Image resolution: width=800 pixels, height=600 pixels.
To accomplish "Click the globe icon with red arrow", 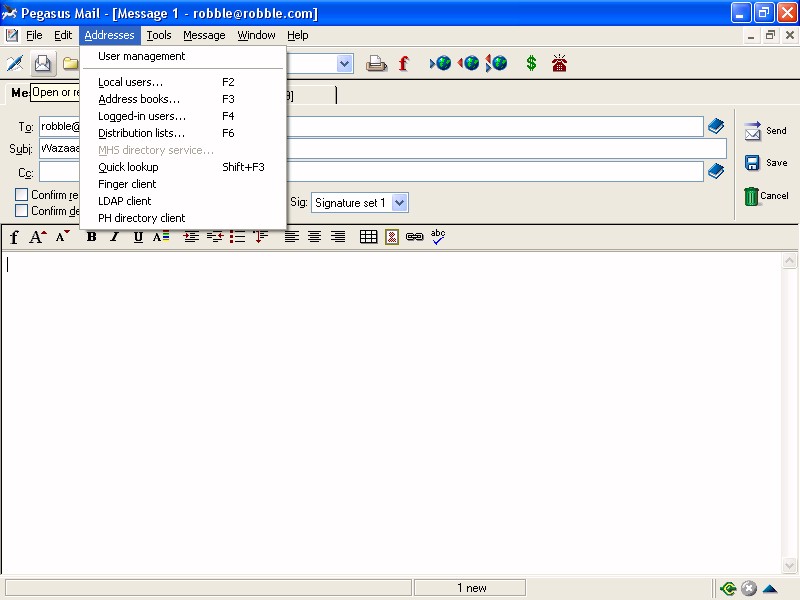I will 468,63.
